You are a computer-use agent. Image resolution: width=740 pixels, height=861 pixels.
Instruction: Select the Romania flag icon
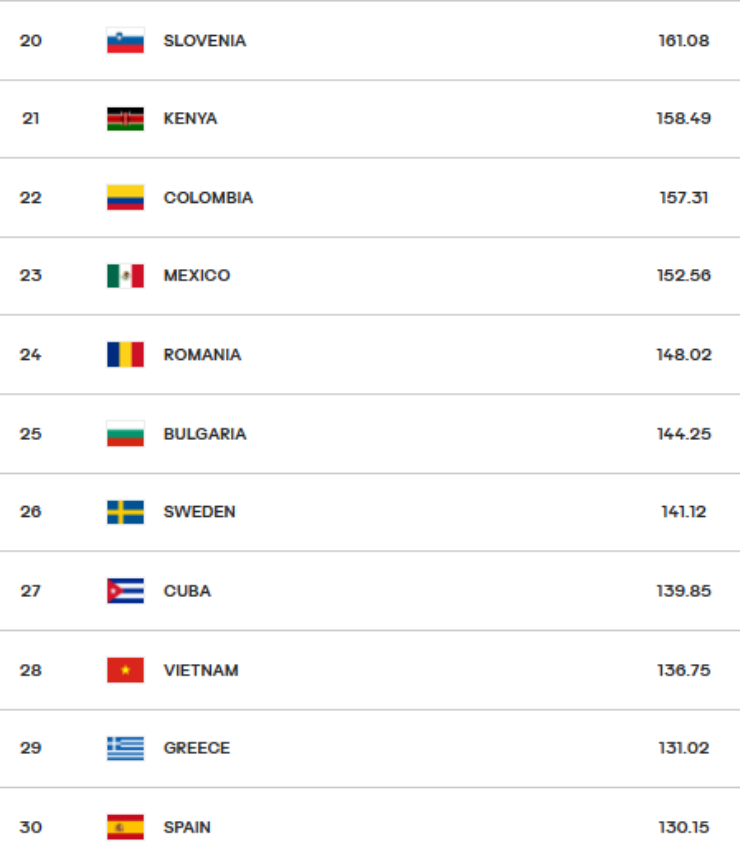click(x=125, y=355)
